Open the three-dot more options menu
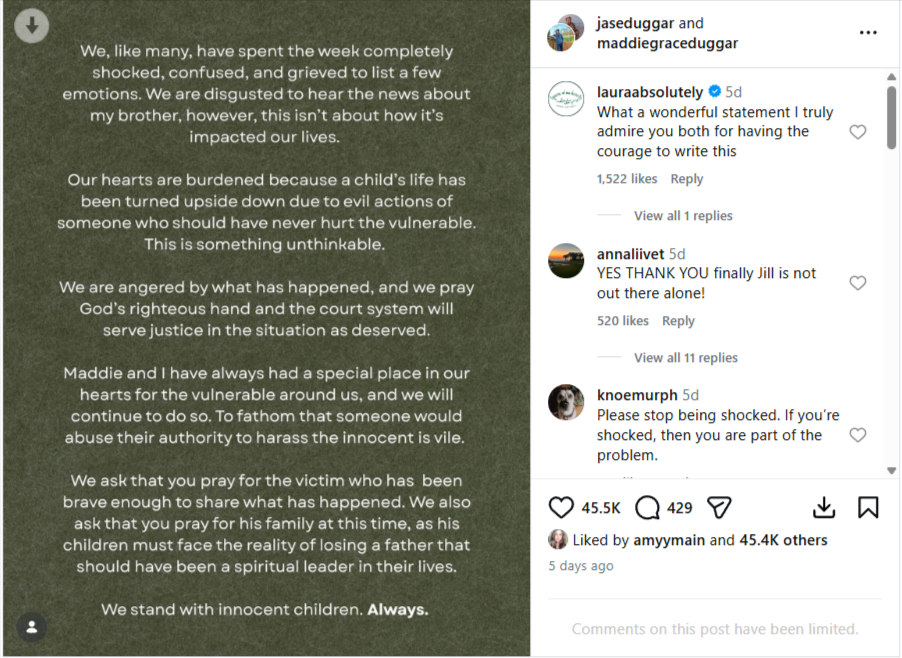This screenshot has width=902, height=658. coord(867,33)
